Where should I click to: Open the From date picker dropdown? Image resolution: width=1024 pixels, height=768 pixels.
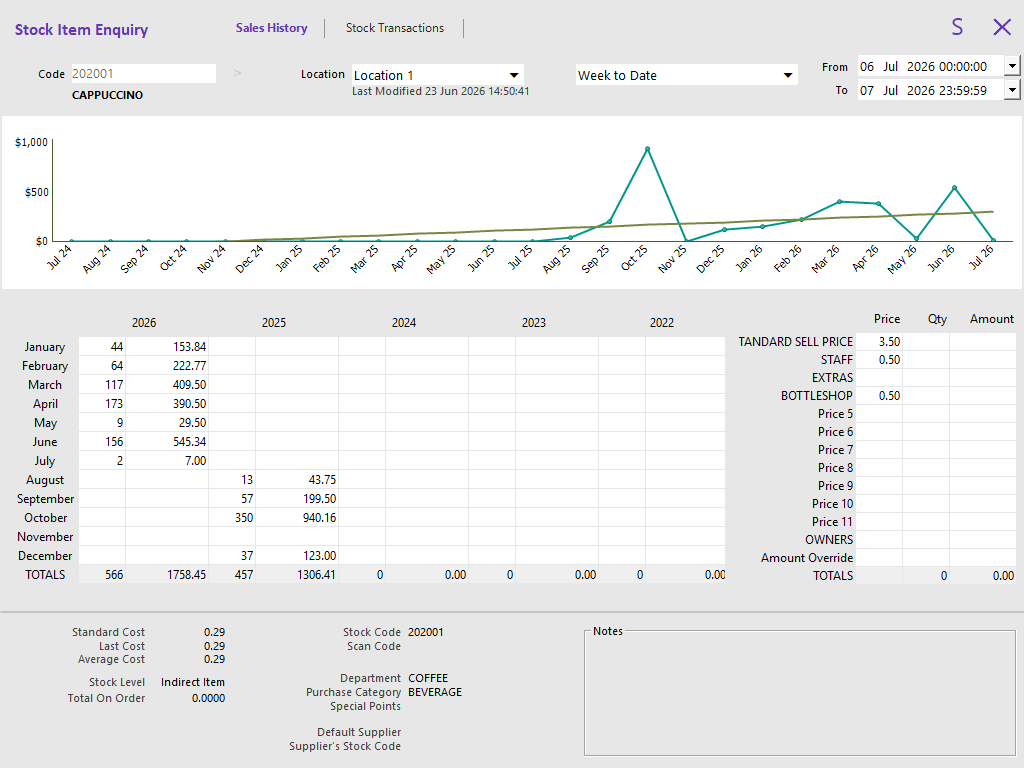click(x=1012, y=66)
